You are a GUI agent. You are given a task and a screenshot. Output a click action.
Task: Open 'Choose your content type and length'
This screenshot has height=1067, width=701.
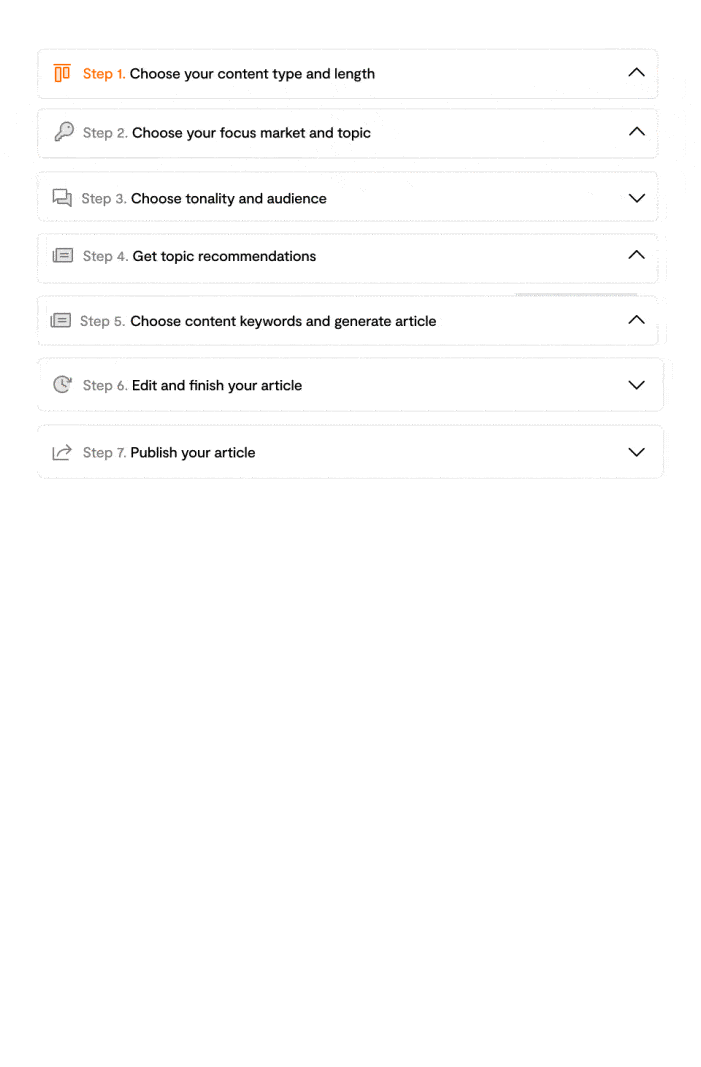click(x=252, y=73)
